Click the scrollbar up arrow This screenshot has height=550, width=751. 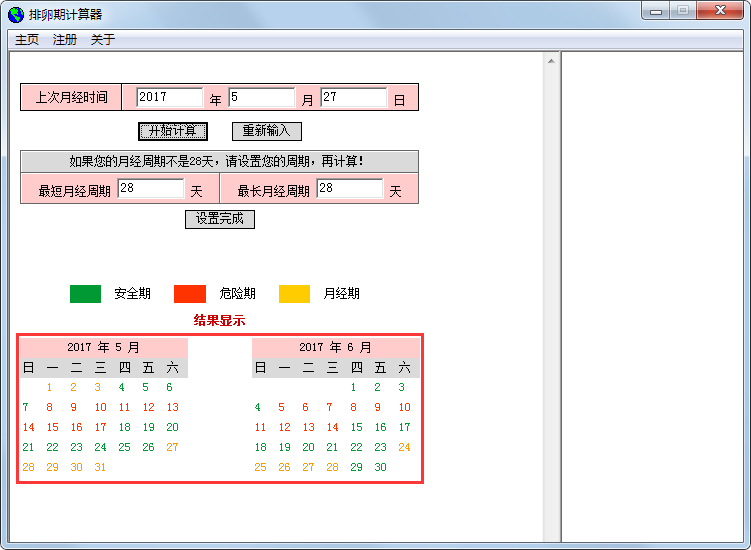coord(551,61)
